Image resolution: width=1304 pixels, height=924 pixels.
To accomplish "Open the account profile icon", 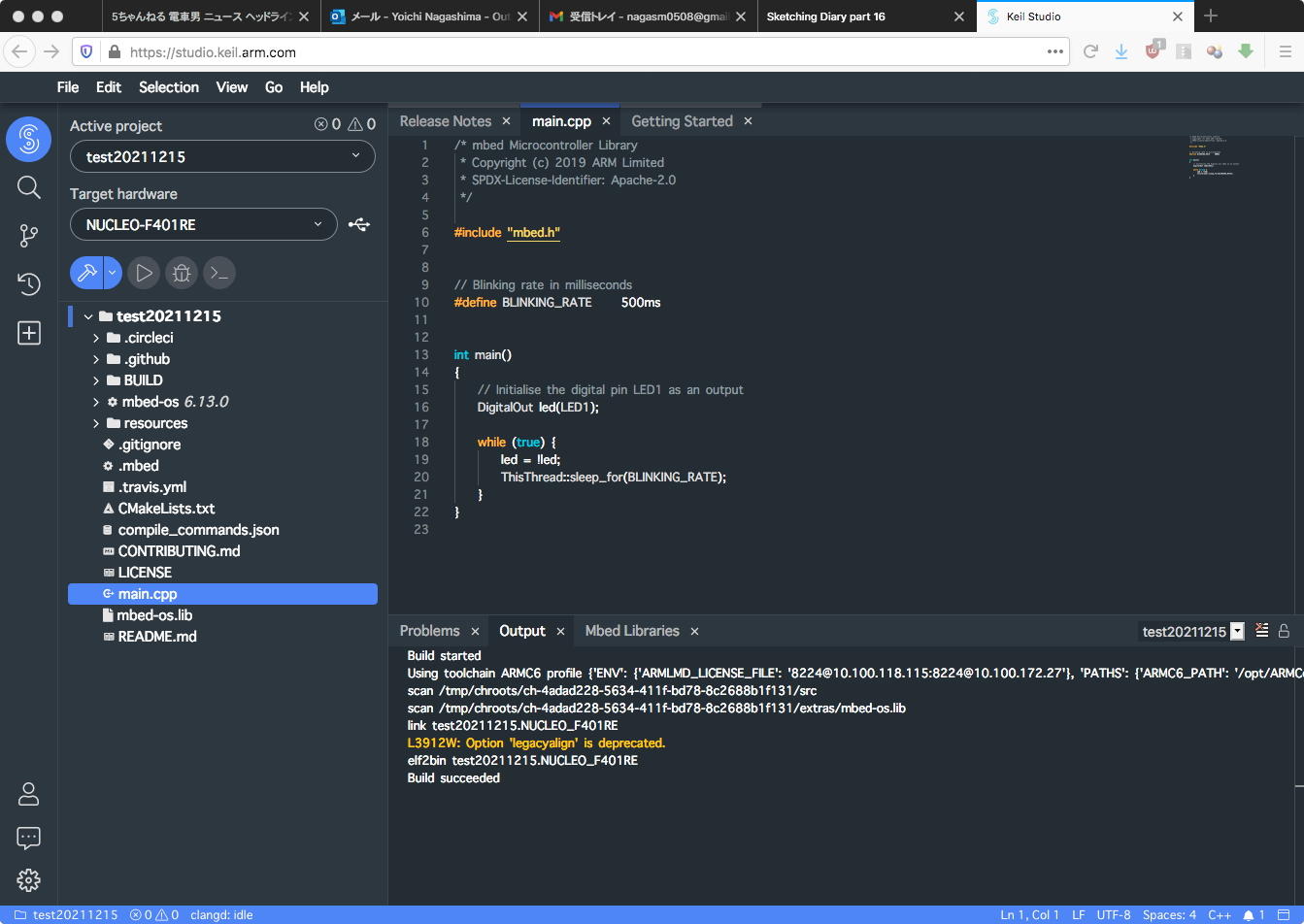I will (x=29, y=794).
